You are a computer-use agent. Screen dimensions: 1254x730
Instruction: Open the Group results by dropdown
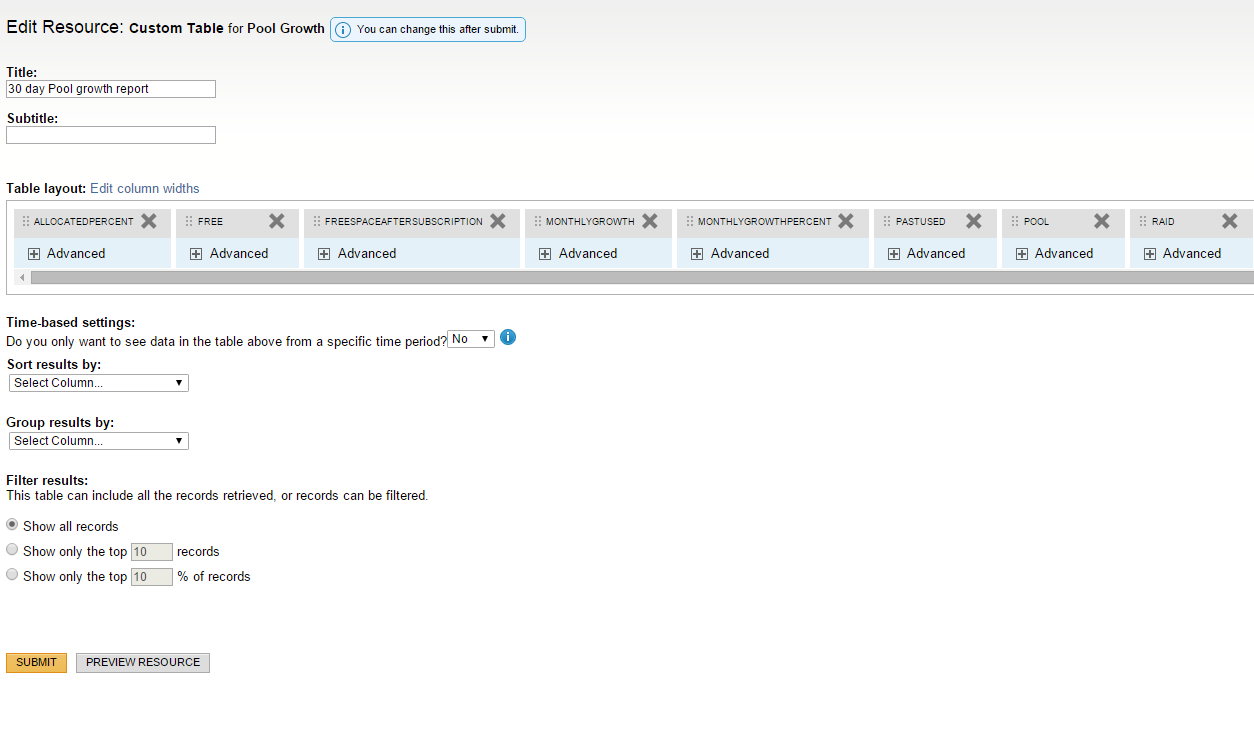pos(98,441)
